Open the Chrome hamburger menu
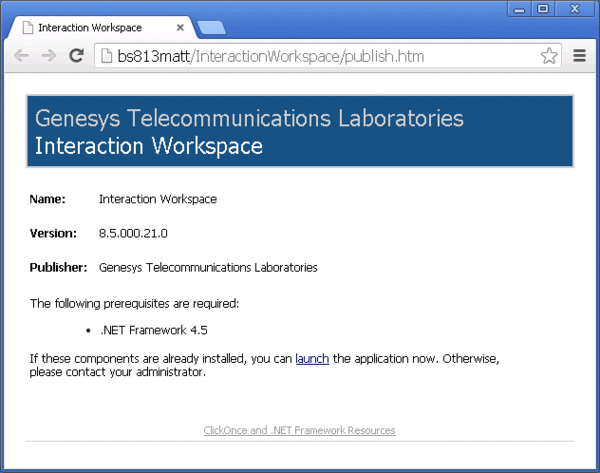Screen dimensions: 600x473 coord(579,56)
